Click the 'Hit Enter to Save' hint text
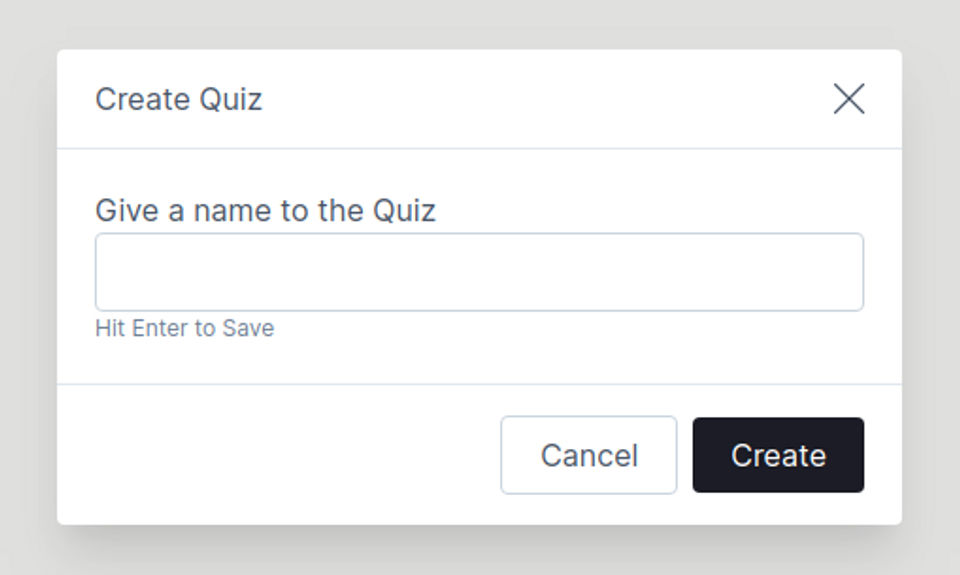Screen dimensions: 960x575 pyautogui.click(x=184, y=328)
